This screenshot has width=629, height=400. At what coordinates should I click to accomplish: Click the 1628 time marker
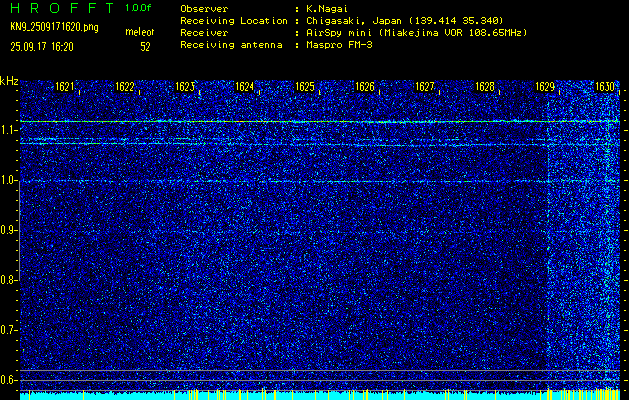coord(485,87)
